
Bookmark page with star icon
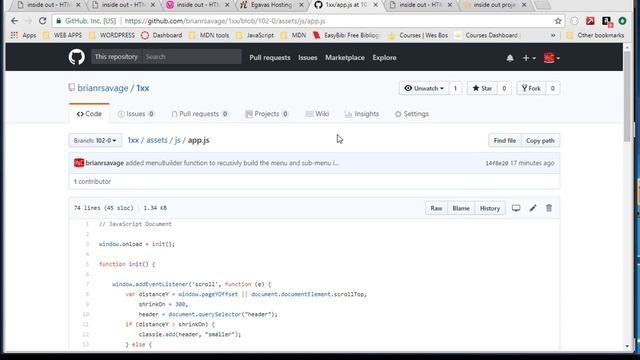(x=558, y=21)
